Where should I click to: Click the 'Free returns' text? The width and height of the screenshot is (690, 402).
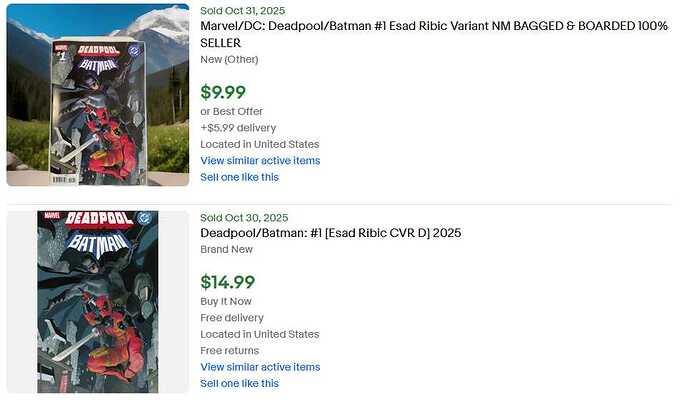coord(229,351)
